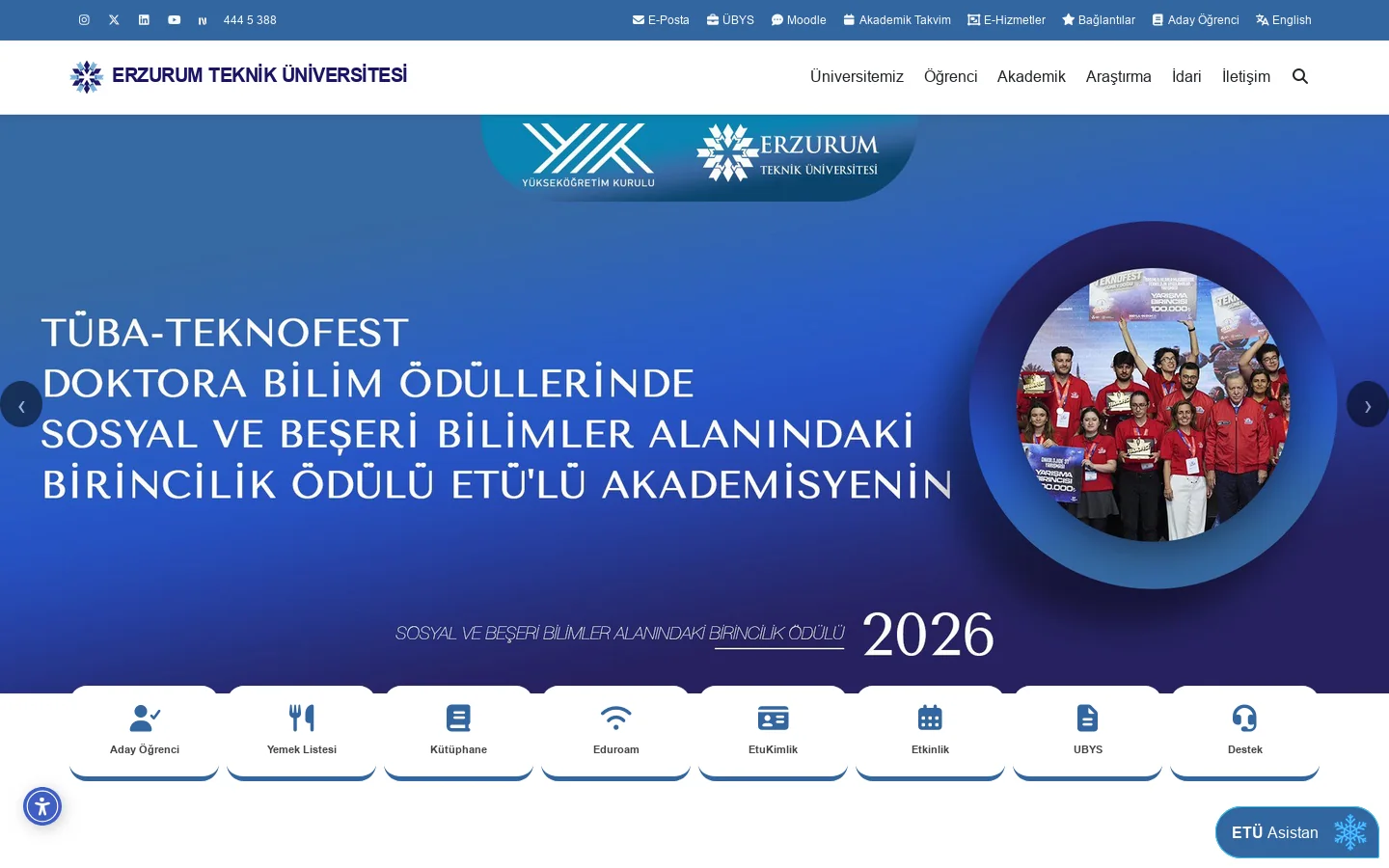1389x868 pixels.
Task: Open the Destek headset card
Action: 1245,732
